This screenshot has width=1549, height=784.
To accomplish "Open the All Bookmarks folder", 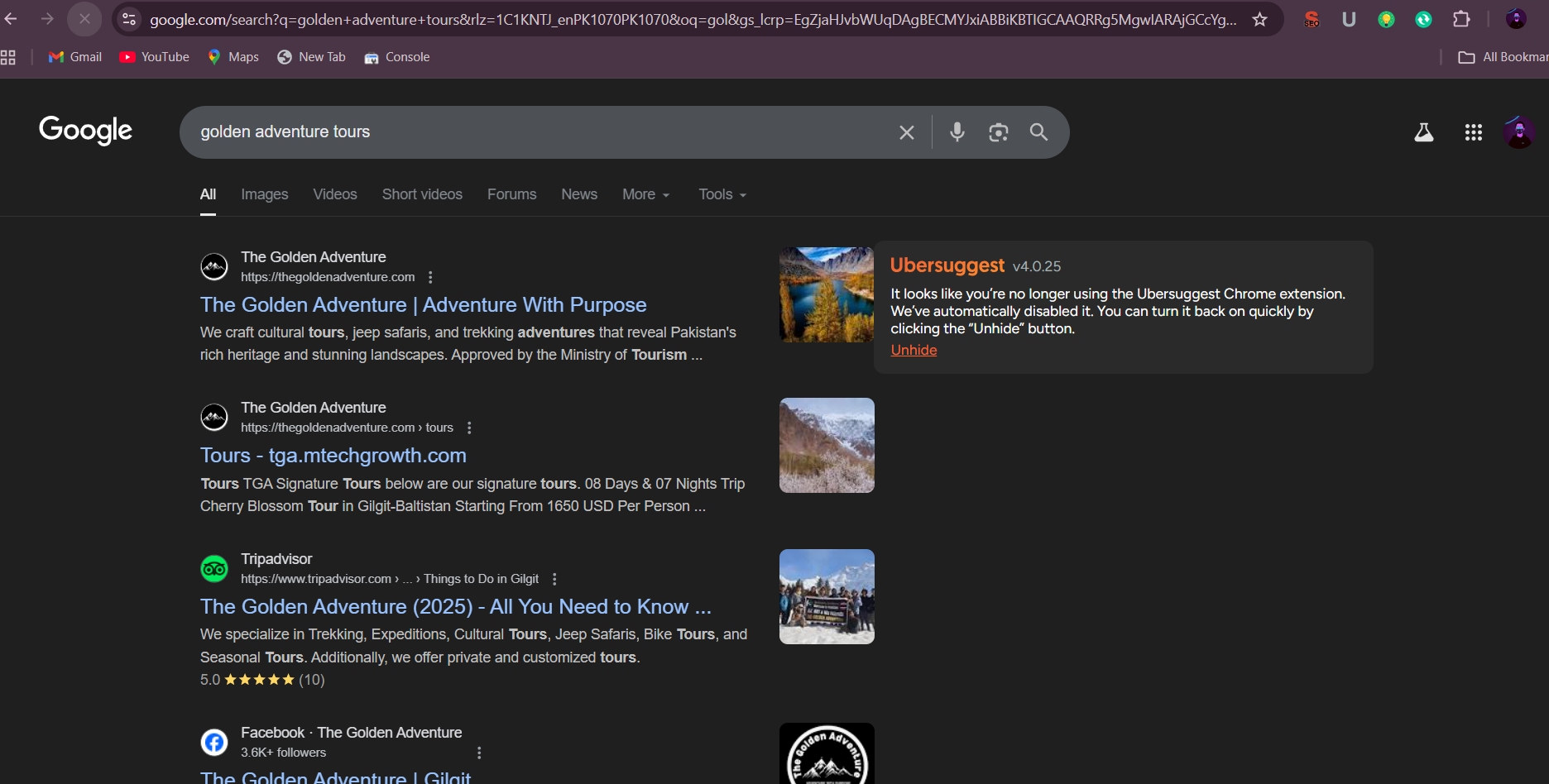I will [x=1503, y=57].
